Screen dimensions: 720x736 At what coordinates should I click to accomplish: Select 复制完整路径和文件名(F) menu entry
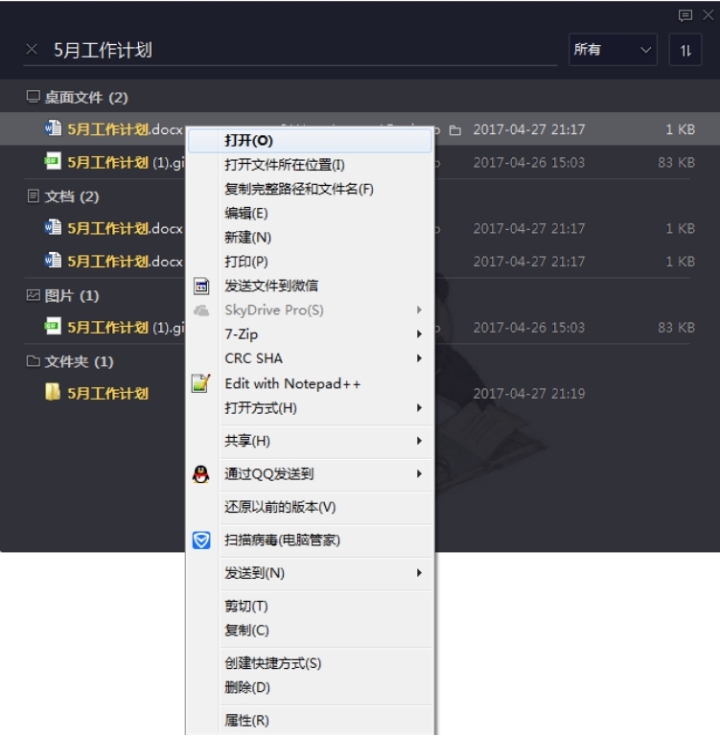pyautogui.click(x=299, y=189)
